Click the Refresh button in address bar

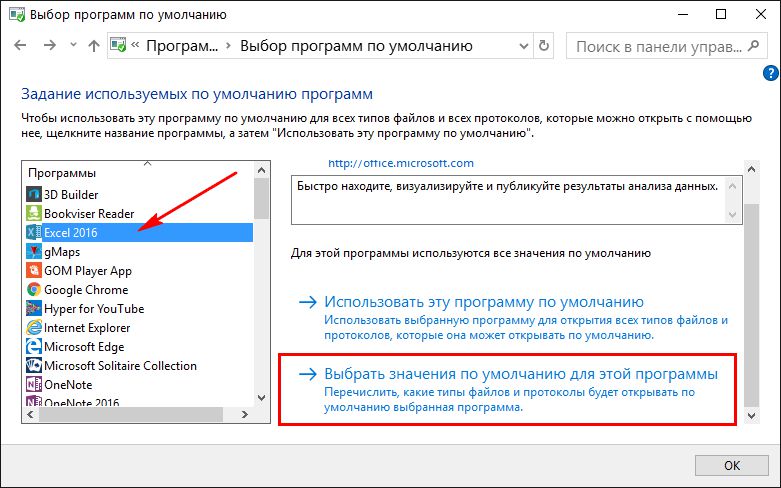543,46
